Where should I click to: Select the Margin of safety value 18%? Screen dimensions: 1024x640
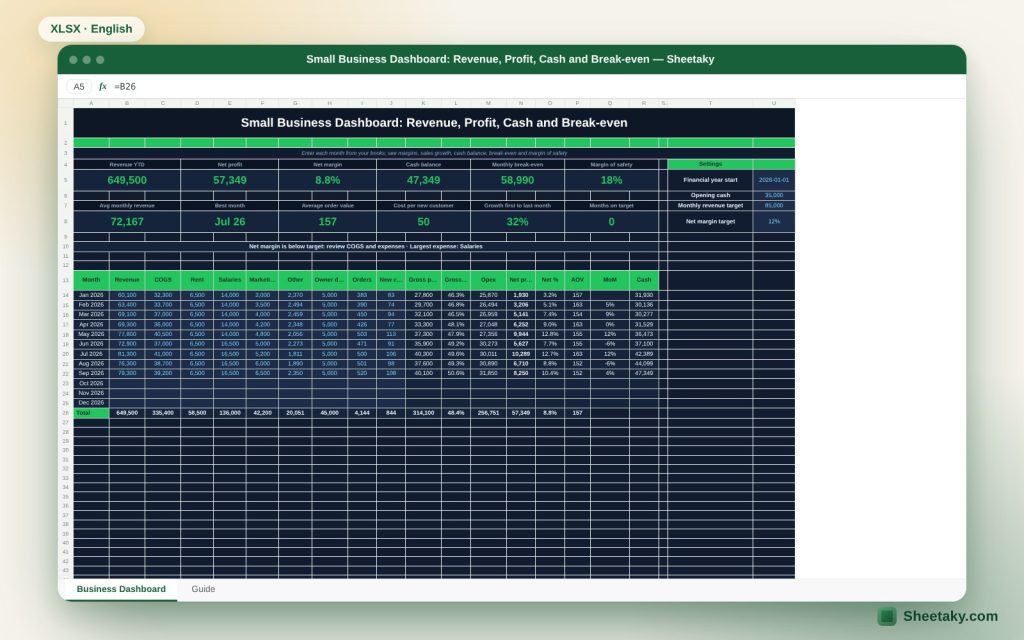click(x=611, y=180)
